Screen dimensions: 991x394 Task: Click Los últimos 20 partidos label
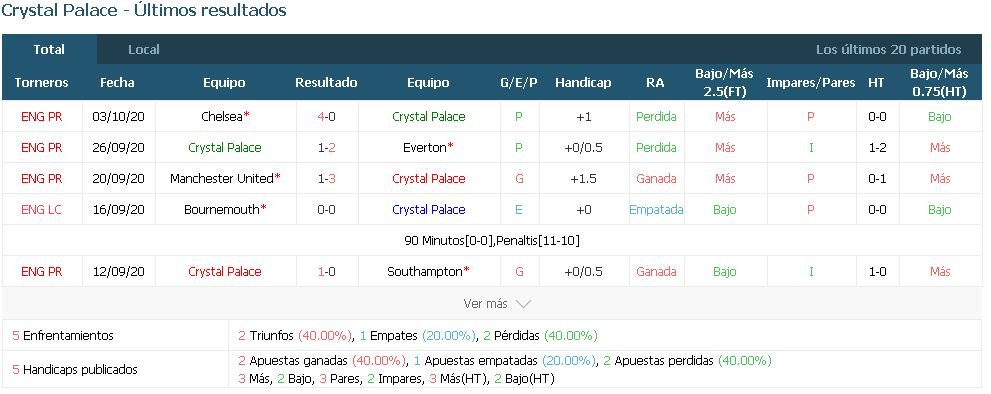(888, 49)
